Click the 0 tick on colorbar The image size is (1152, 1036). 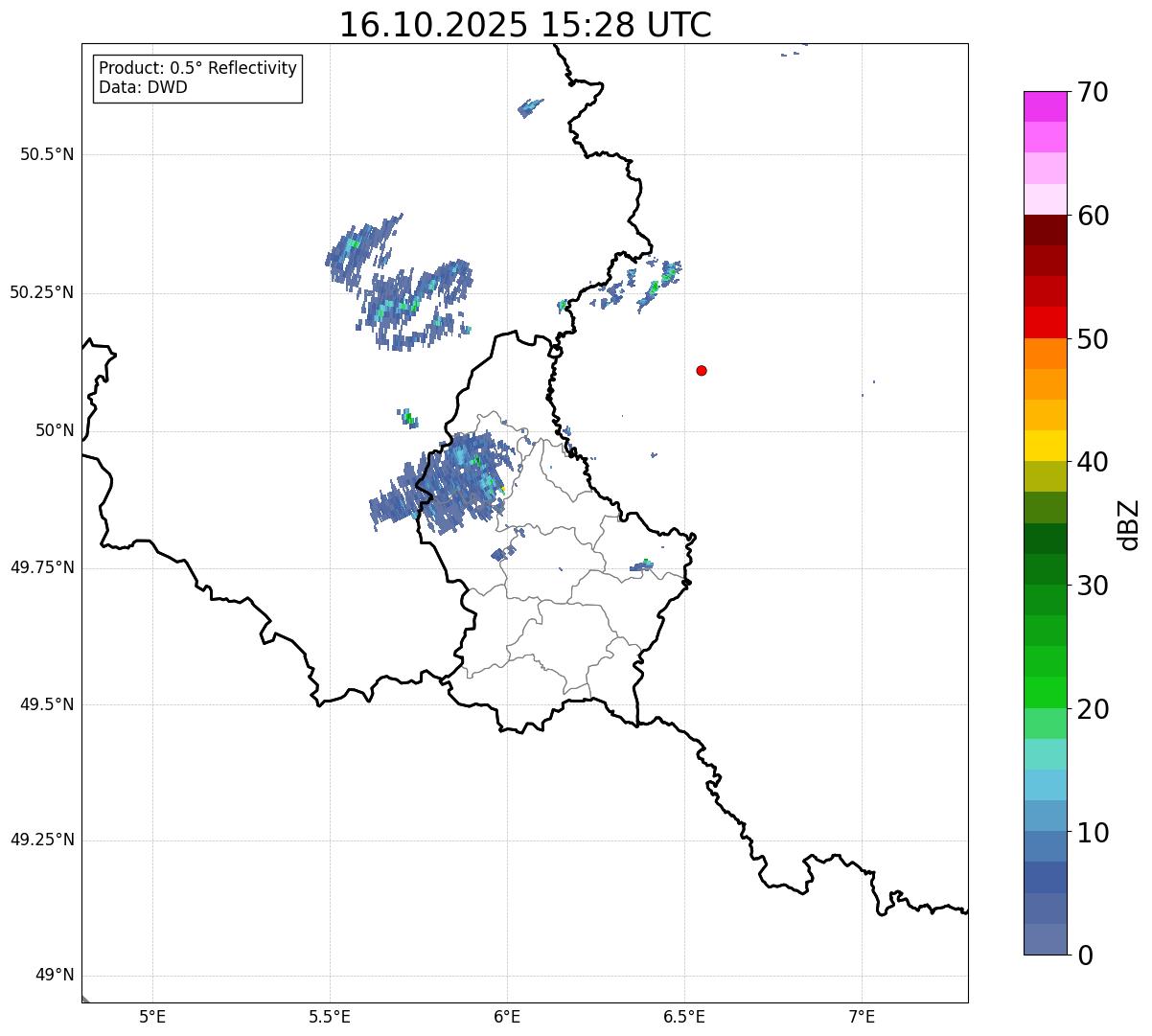pyautogui.click(x=1085, y=955)
